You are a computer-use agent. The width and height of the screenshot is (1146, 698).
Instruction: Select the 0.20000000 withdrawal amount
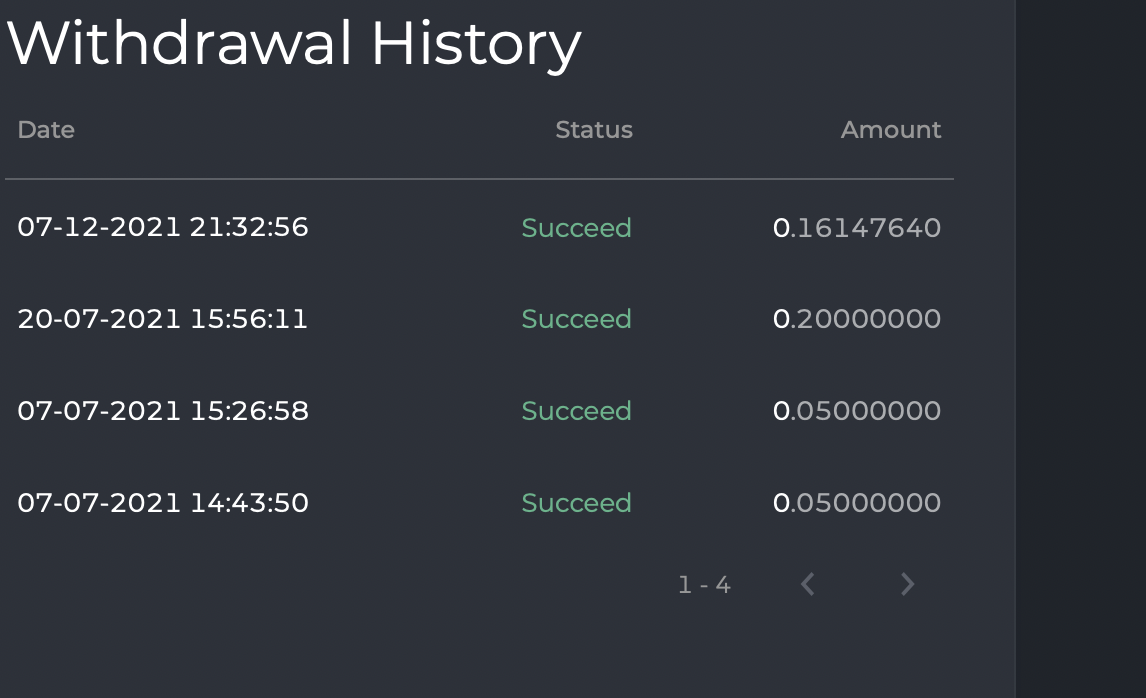[857, 319]
